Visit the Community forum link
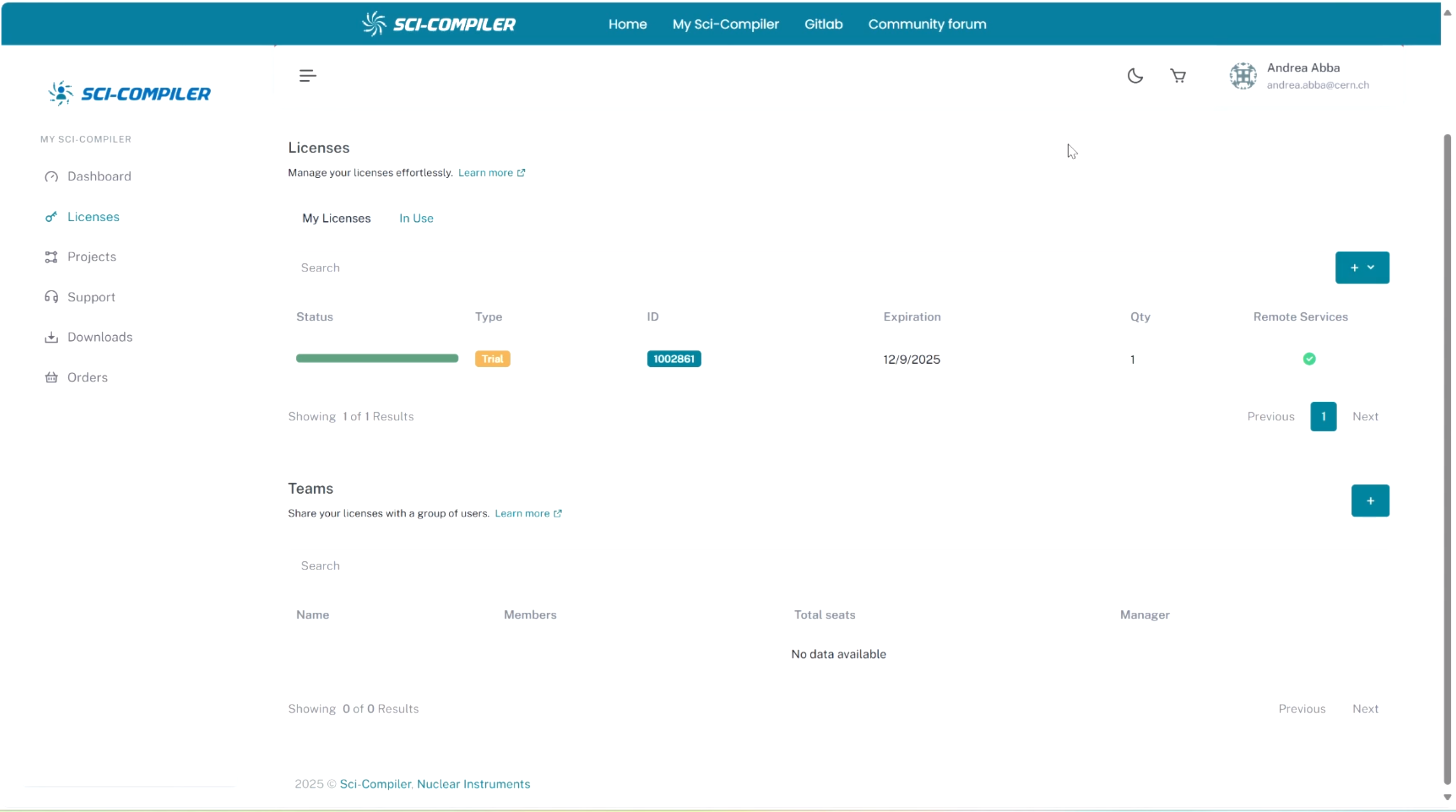Viewport: 1456px width, 812px height. 927,24
